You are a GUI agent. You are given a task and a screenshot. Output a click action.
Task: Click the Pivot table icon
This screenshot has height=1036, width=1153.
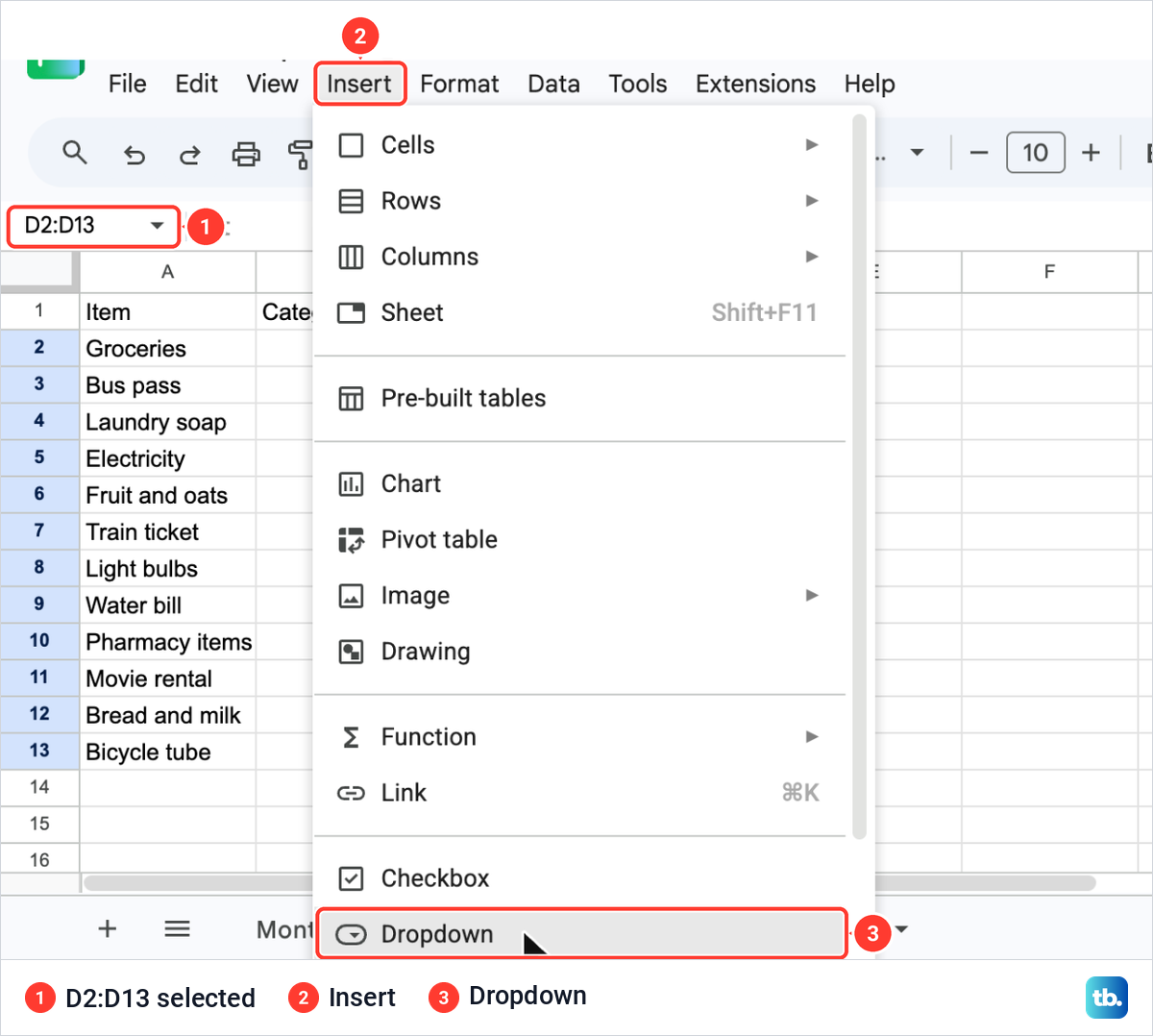coord(351,540)
